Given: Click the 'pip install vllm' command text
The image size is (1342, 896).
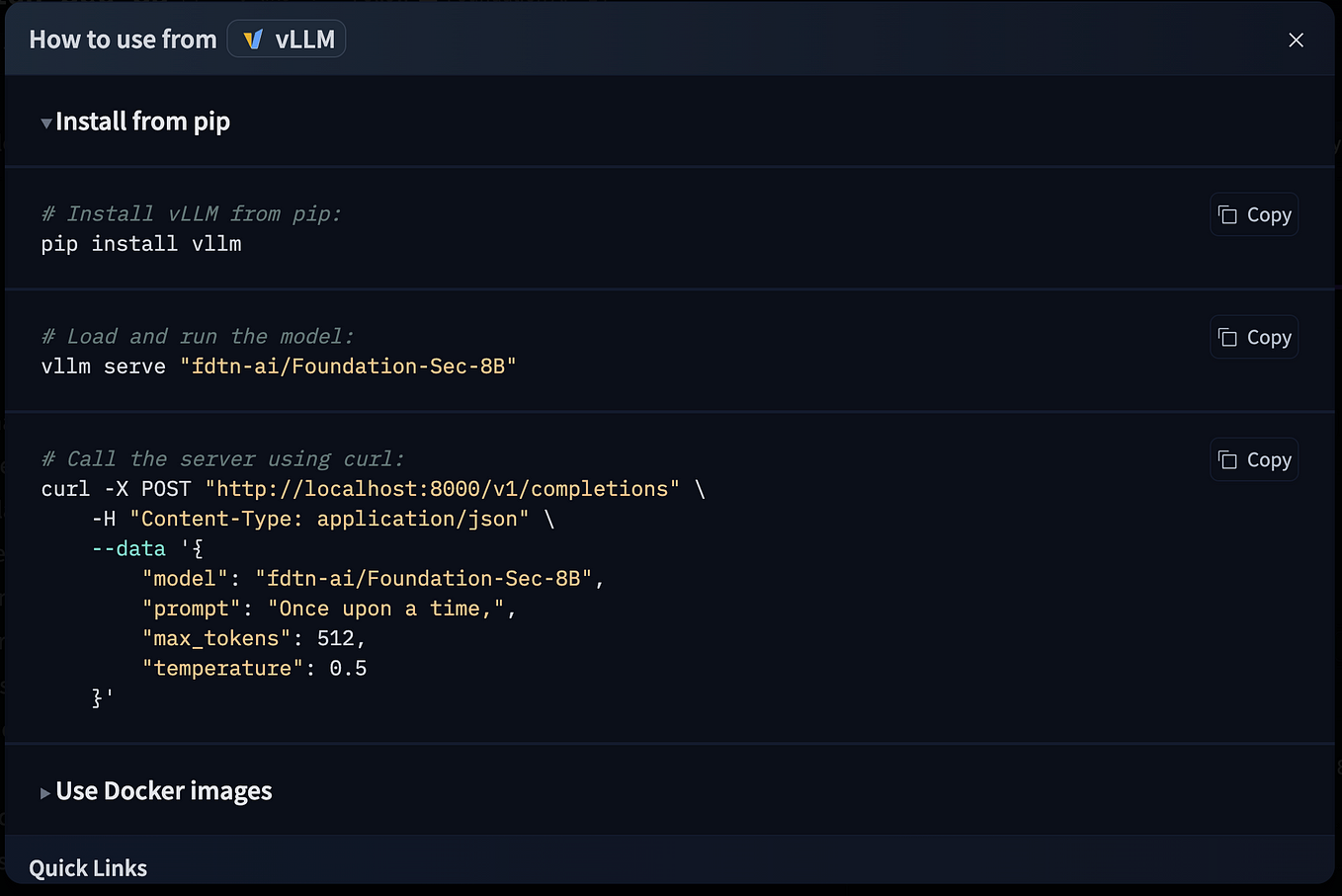Looking at the screenshot, I should [x=141, y=244].
